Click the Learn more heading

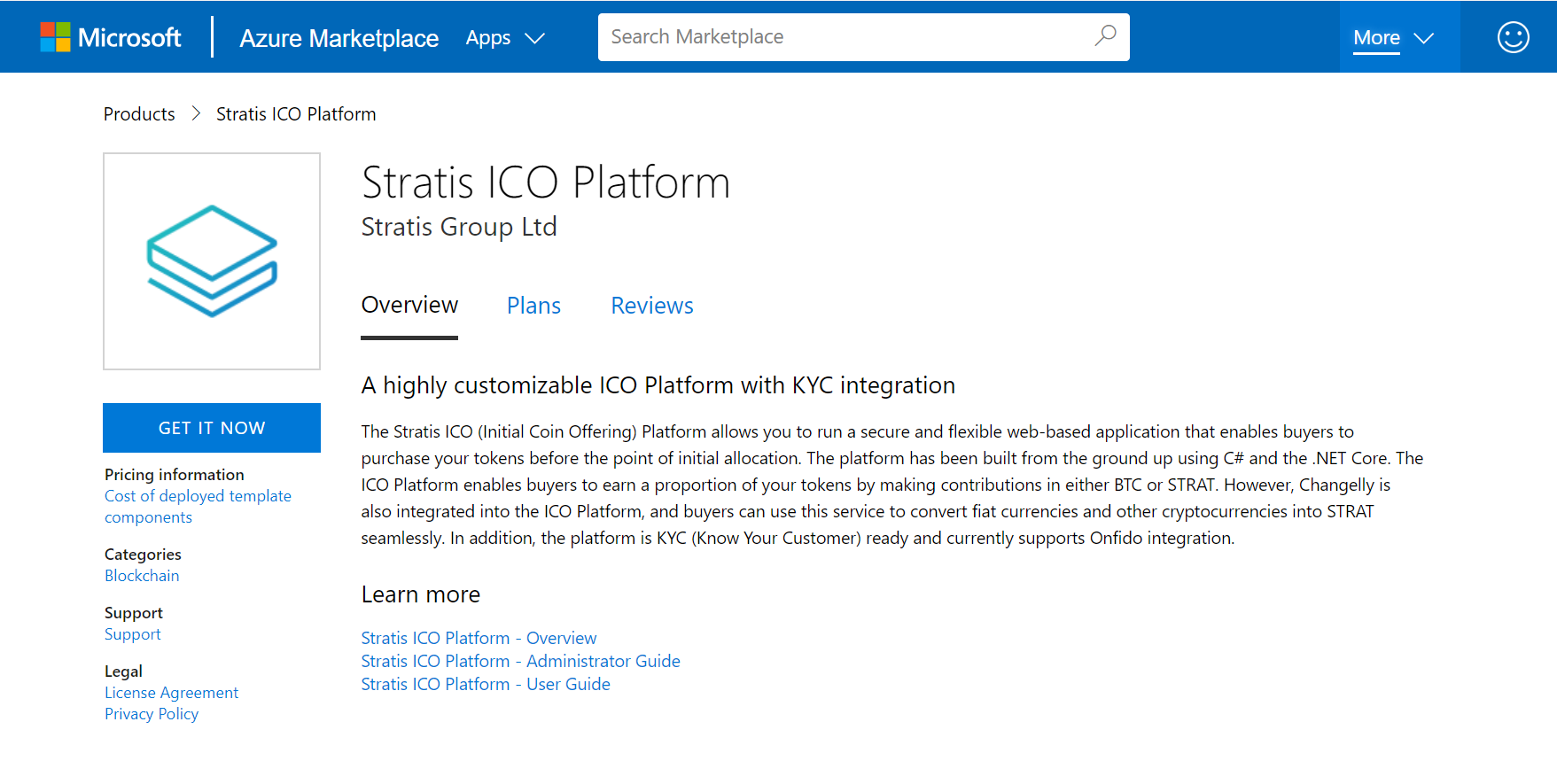click(x=421, y=594)
